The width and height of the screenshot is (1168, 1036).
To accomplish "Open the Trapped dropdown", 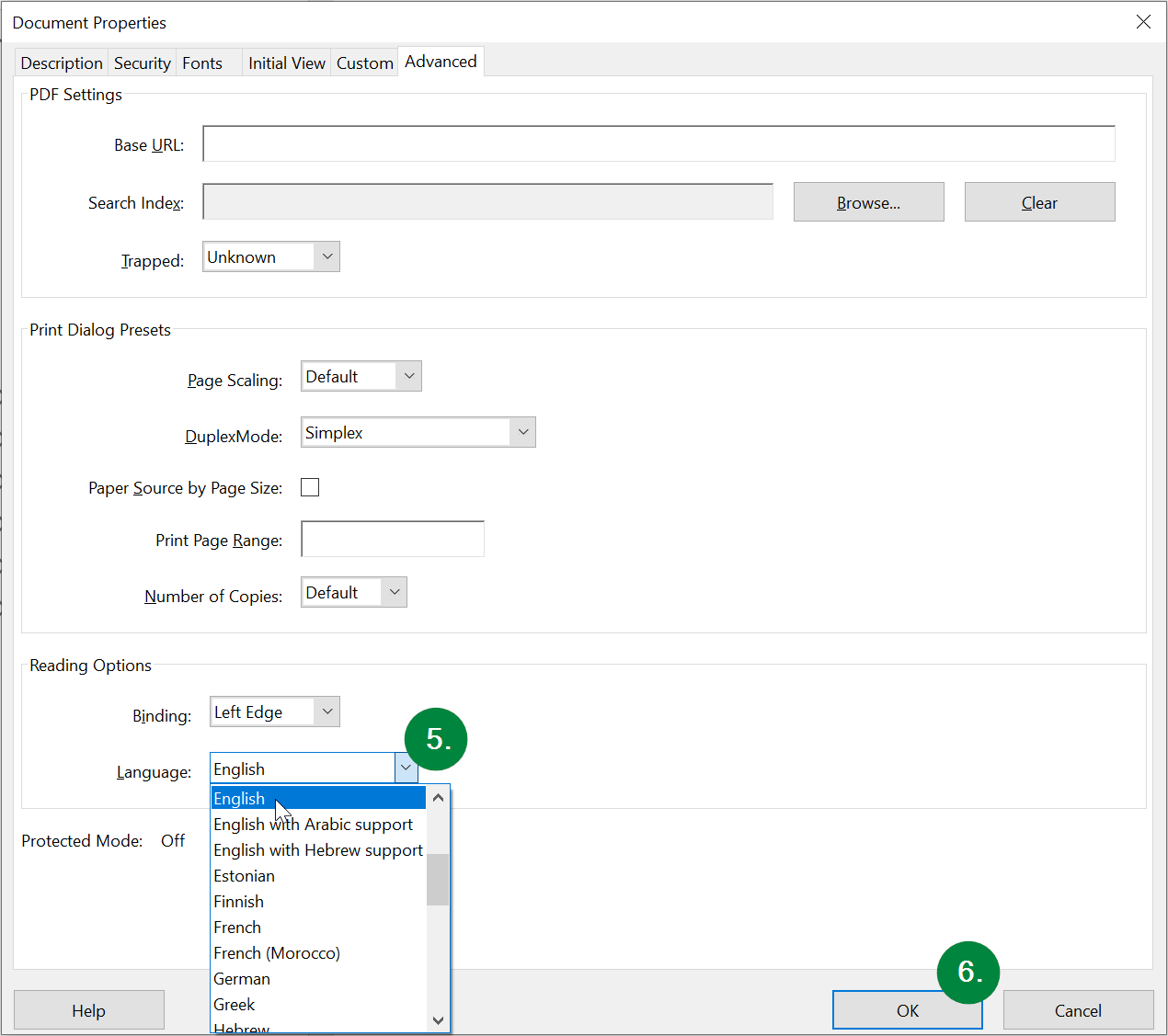I will 271,256.
